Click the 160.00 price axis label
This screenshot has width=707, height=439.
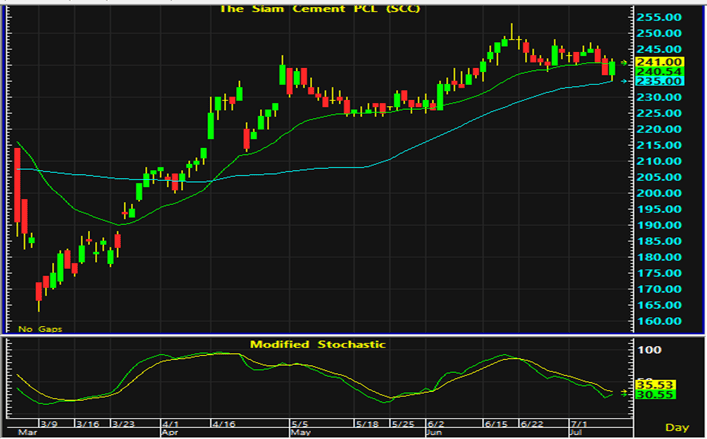tap(659, 321)
